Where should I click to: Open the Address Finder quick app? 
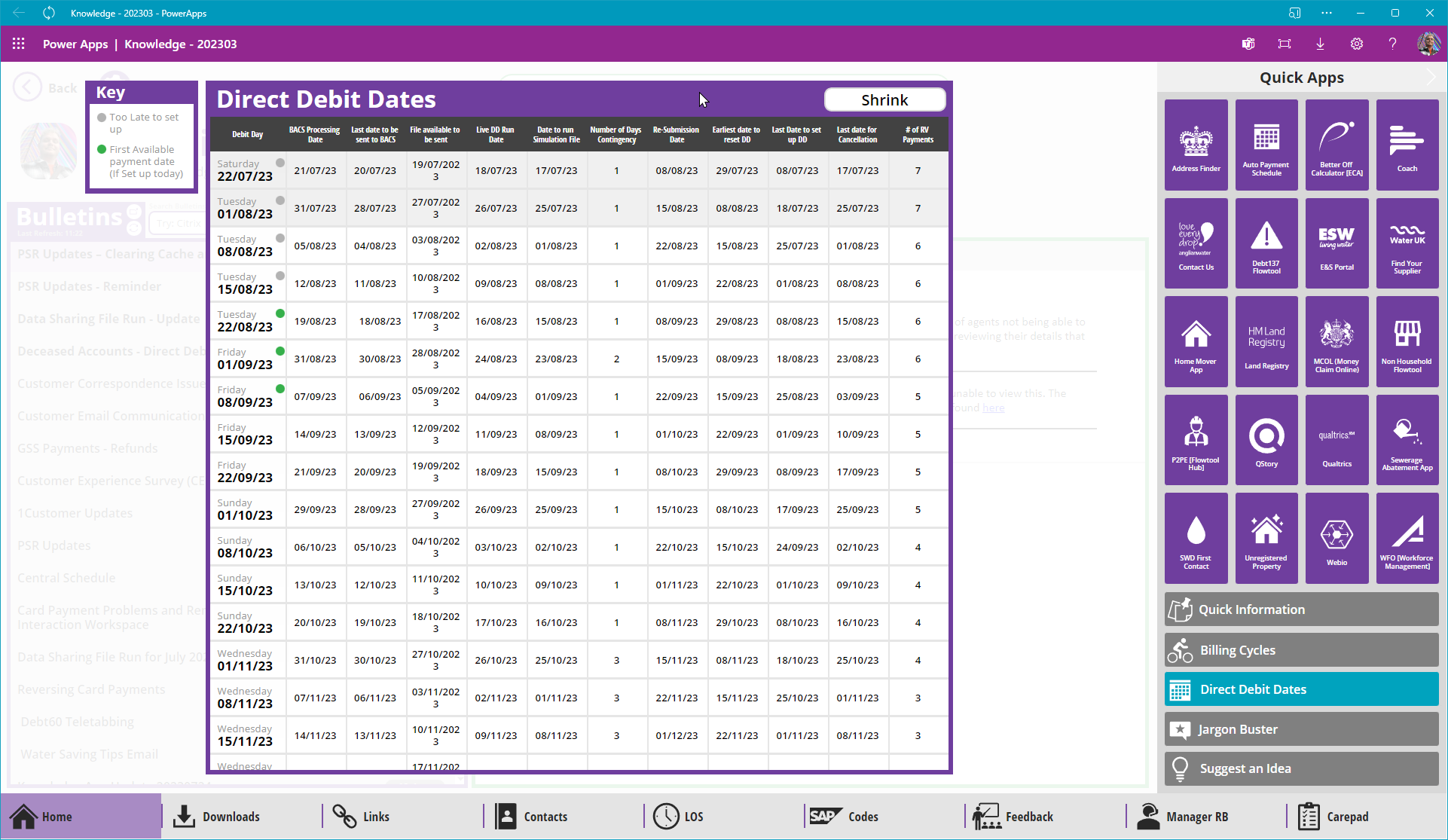coord(1196,145)
